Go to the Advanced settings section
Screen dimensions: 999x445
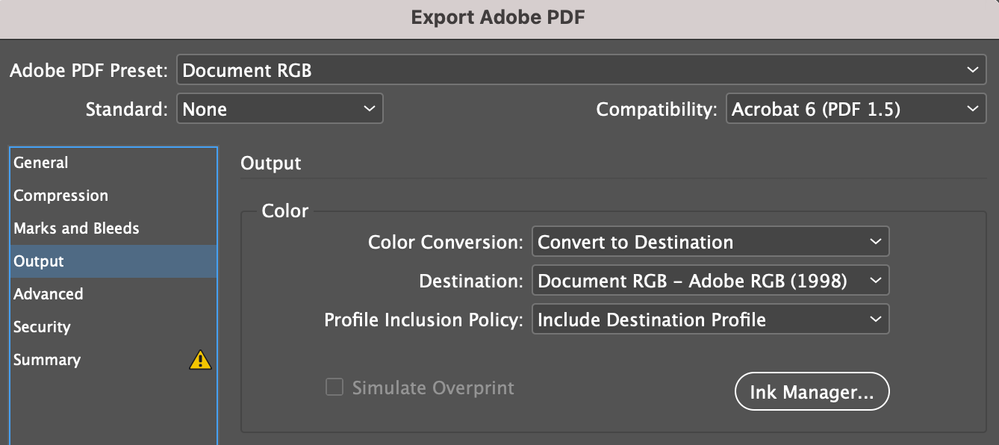(x=48, y=295)
